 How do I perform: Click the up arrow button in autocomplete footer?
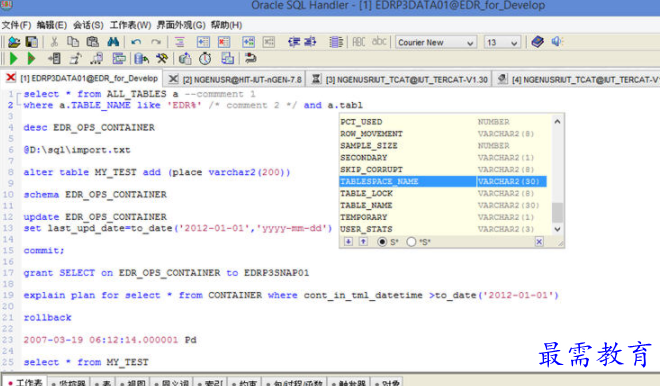point(363,242)
